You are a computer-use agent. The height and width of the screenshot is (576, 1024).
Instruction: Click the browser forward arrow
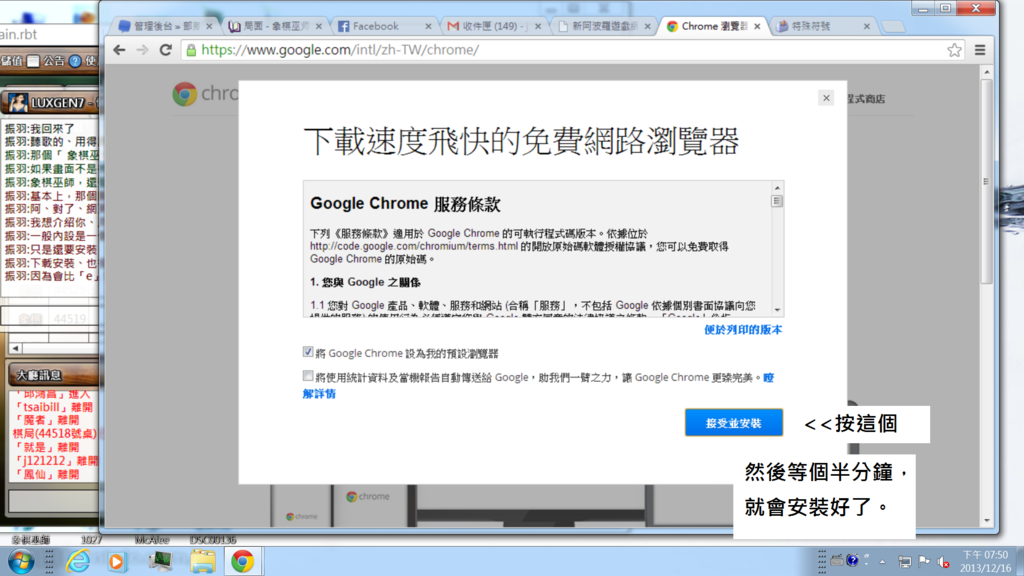(142, 50)
